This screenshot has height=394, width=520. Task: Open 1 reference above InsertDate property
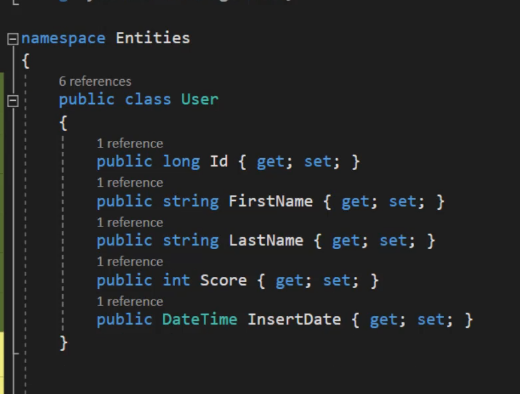(x=130, y=302)
